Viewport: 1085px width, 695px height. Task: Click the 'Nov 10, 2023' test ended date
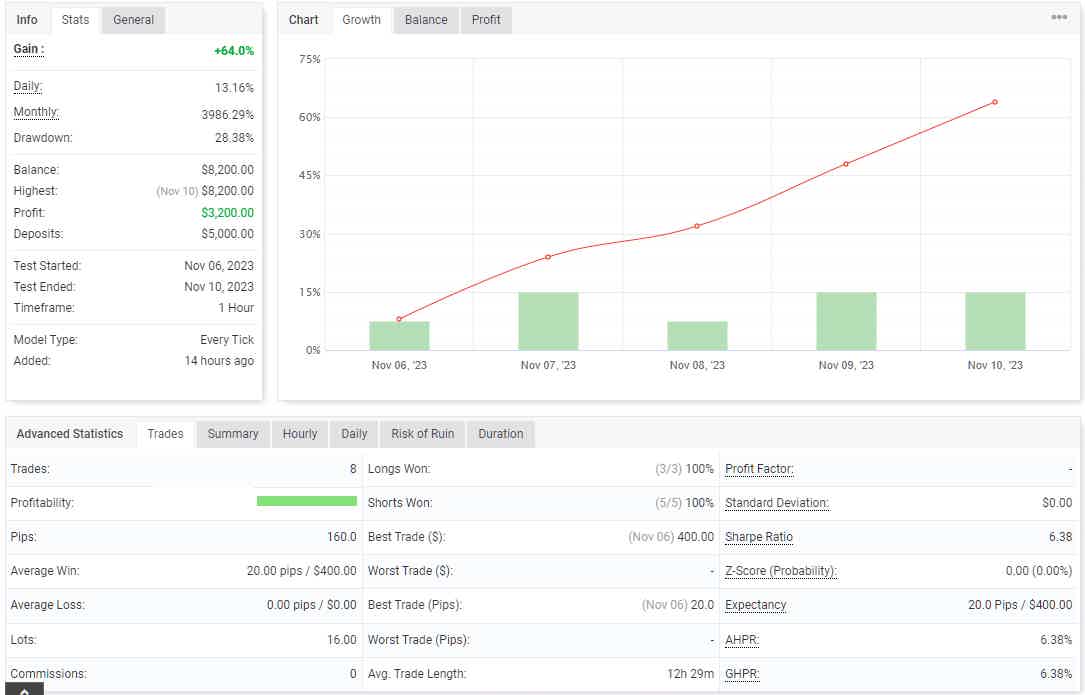click(219, 287)
